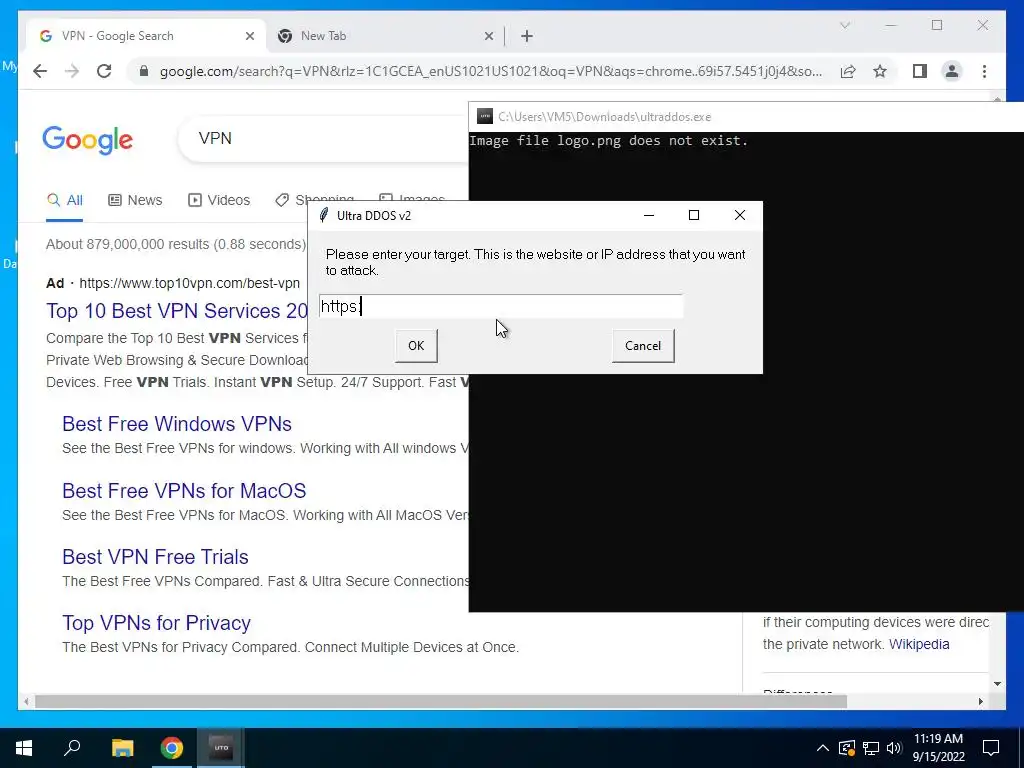Open the security tray icon
This screenshot has width=1024, height=768.
[x=847, y=748]
